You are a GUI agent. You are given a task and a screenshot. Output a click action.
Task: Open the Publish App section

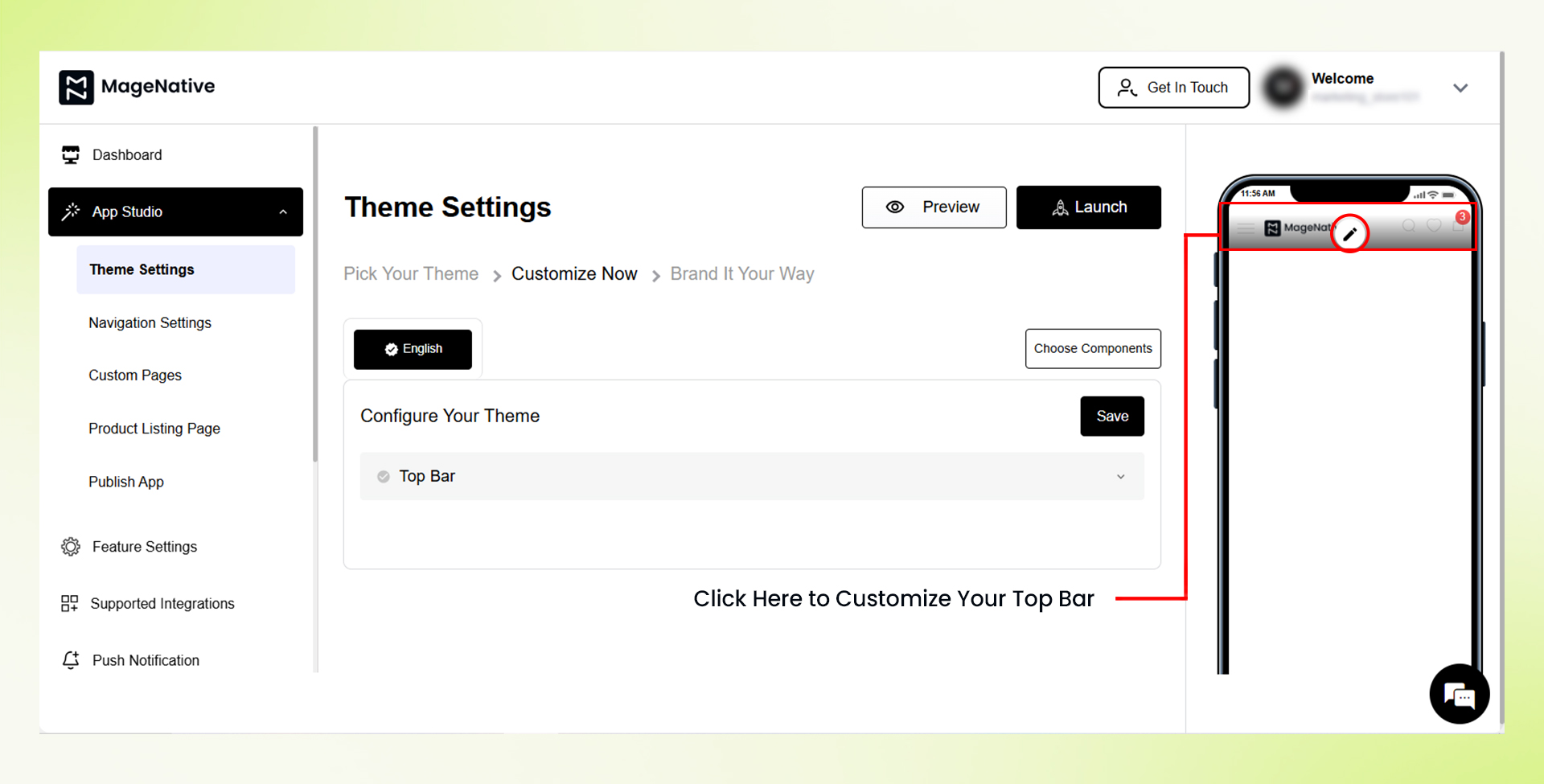(126, 482)
